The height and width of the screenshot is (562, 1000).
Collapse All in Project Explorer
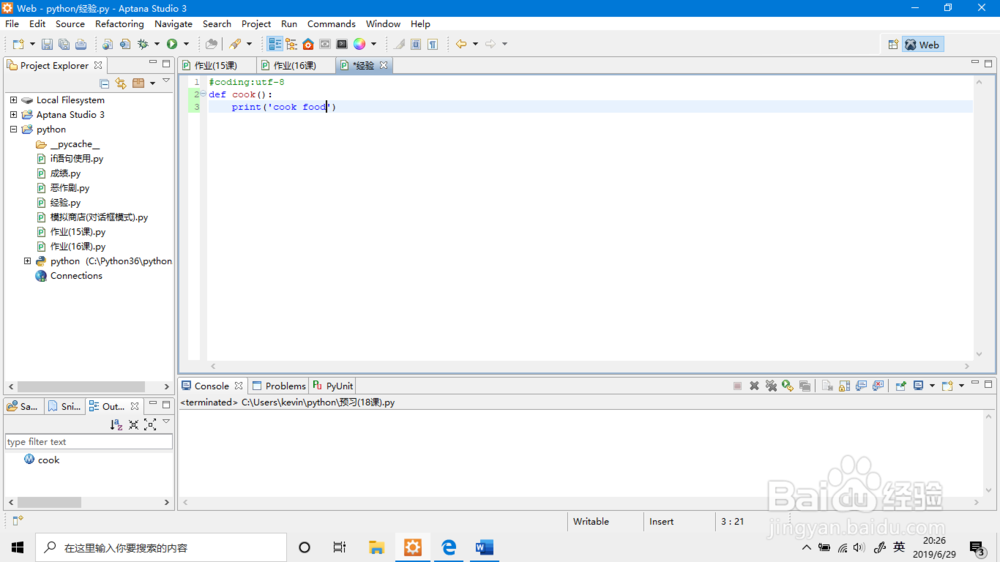click(x=104, y=83)
